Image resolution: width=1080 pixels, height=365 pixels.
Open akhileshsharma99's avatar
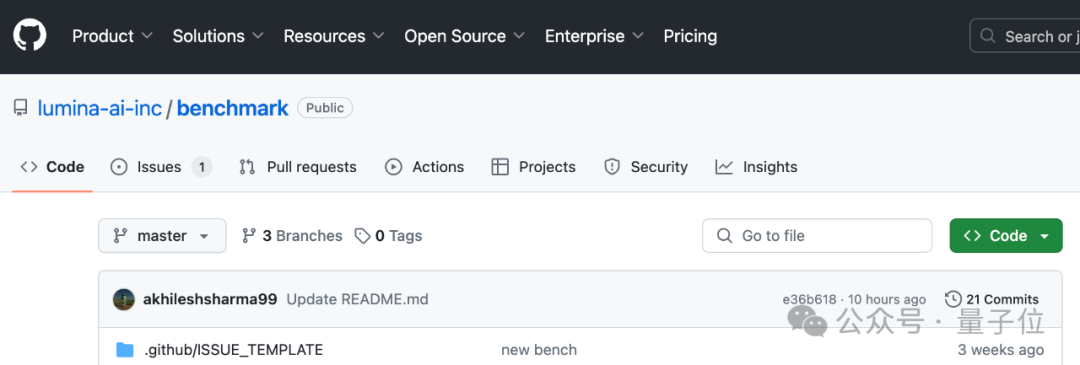tap(124, 299)
